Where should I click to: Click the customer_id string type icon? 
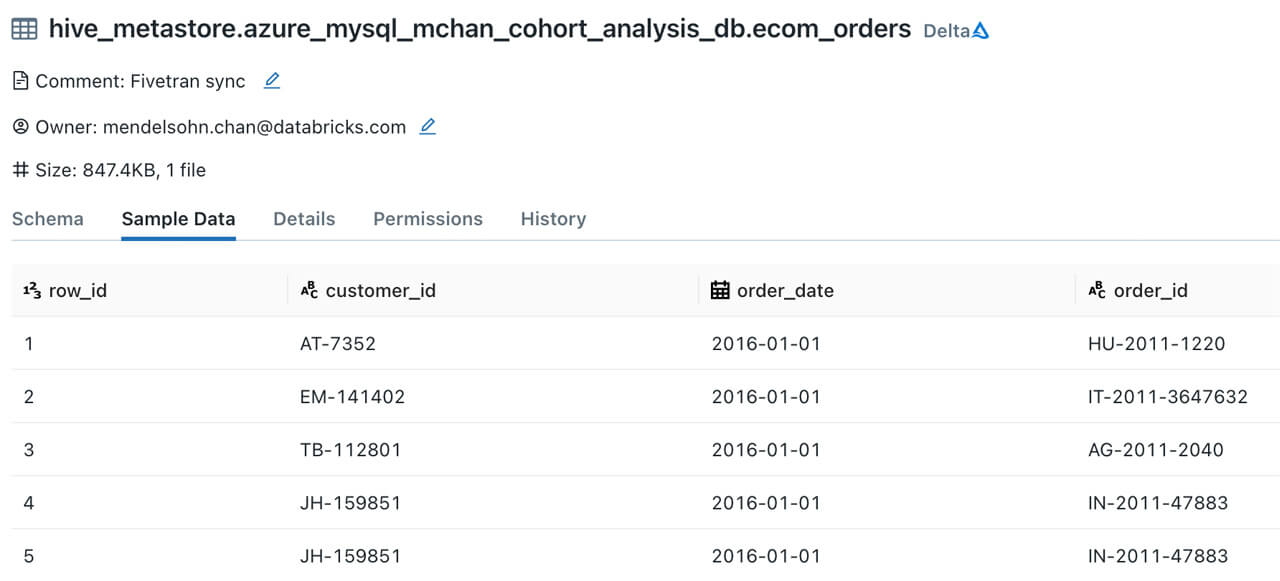(309, 291)
